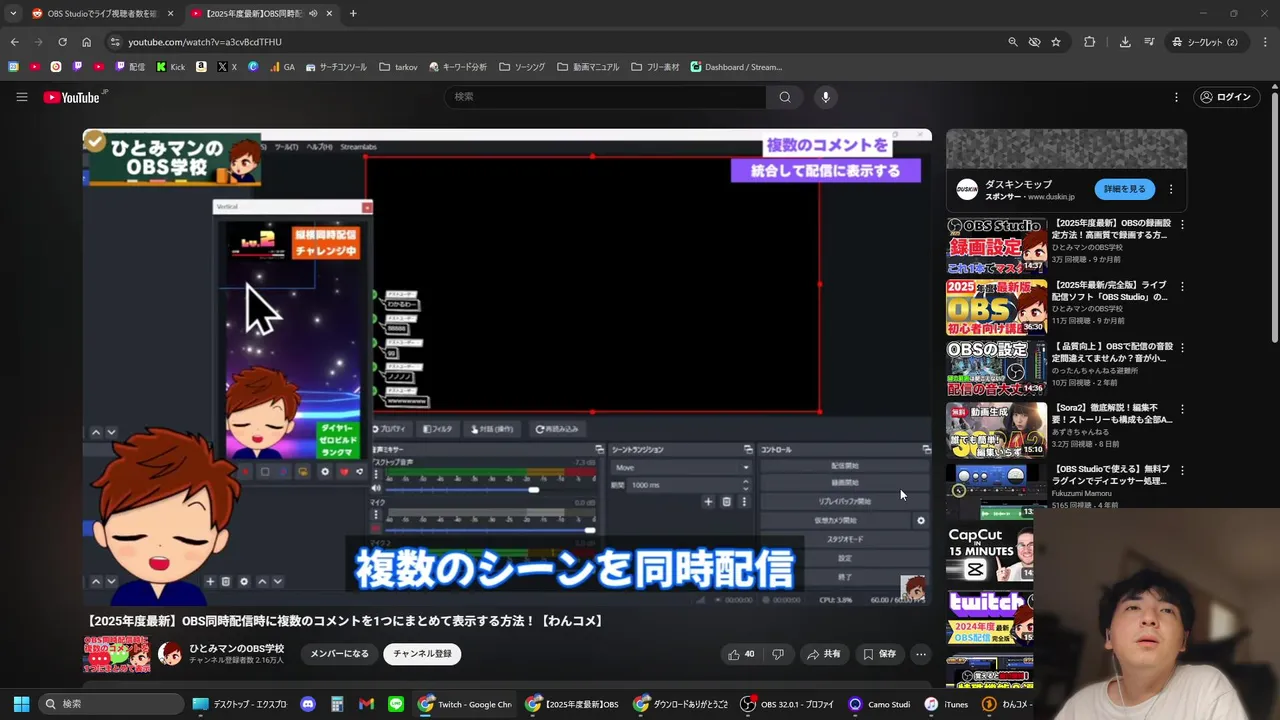Click チャンネル登録 subscribe button
1280x720 pixels.
422,654
